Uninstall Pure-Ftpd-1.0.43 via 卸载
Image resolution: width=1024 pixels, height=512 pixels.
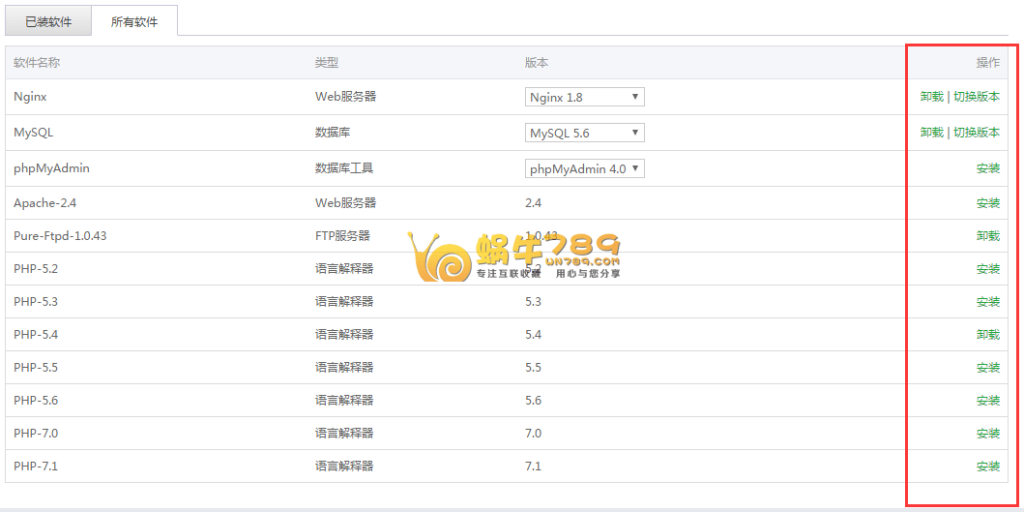pyautogui.click(x=987, y=236)
